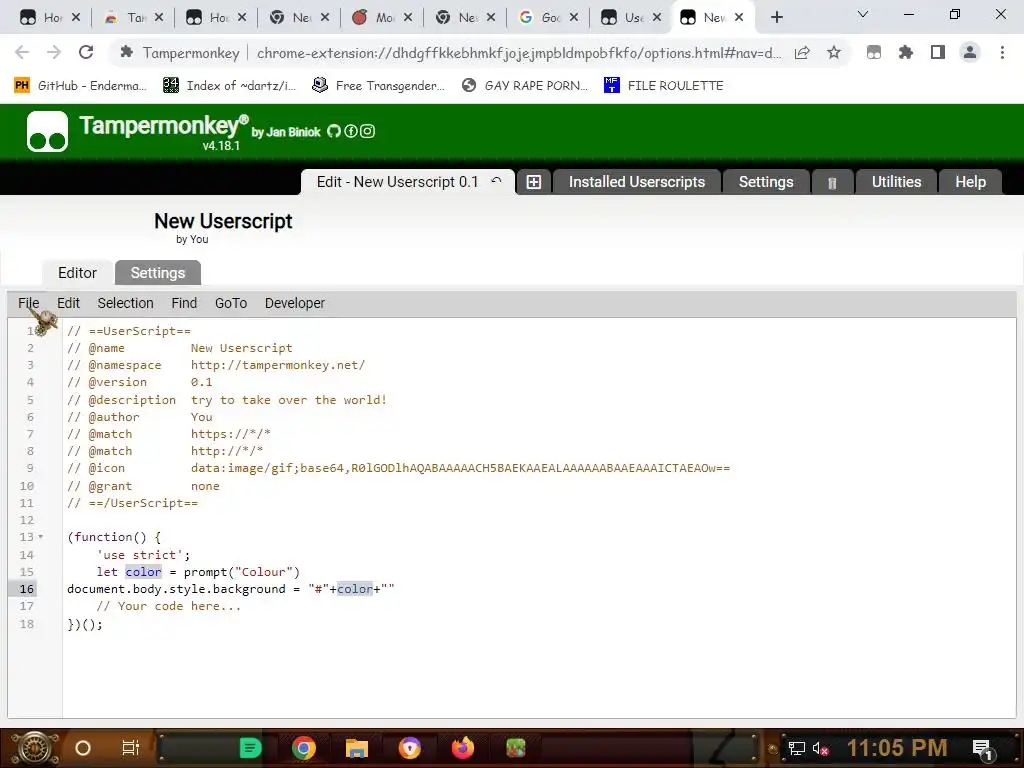Open the Utilities tab
1024x768 pixels.
(x=896, y=182)
